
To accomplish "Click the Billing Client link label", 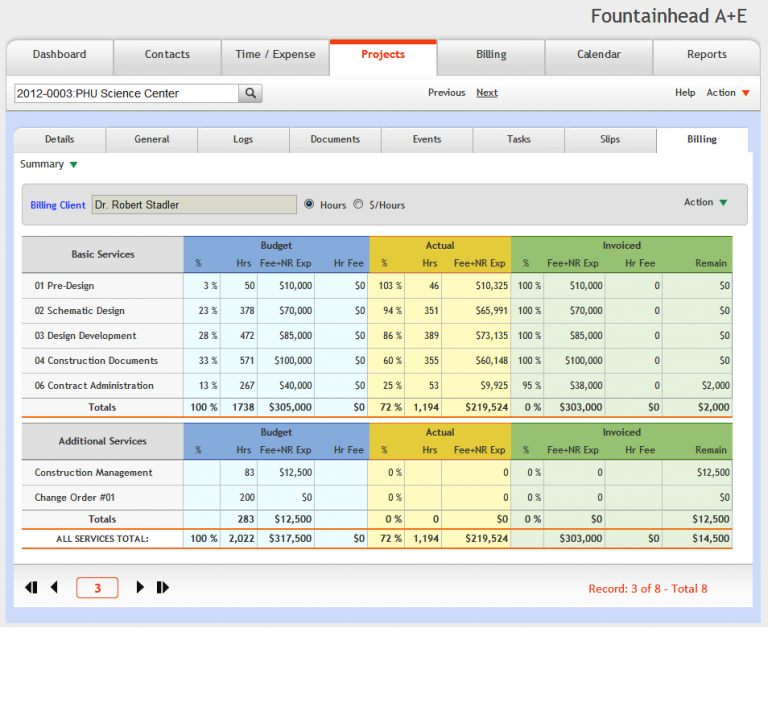I will (58, 205).
